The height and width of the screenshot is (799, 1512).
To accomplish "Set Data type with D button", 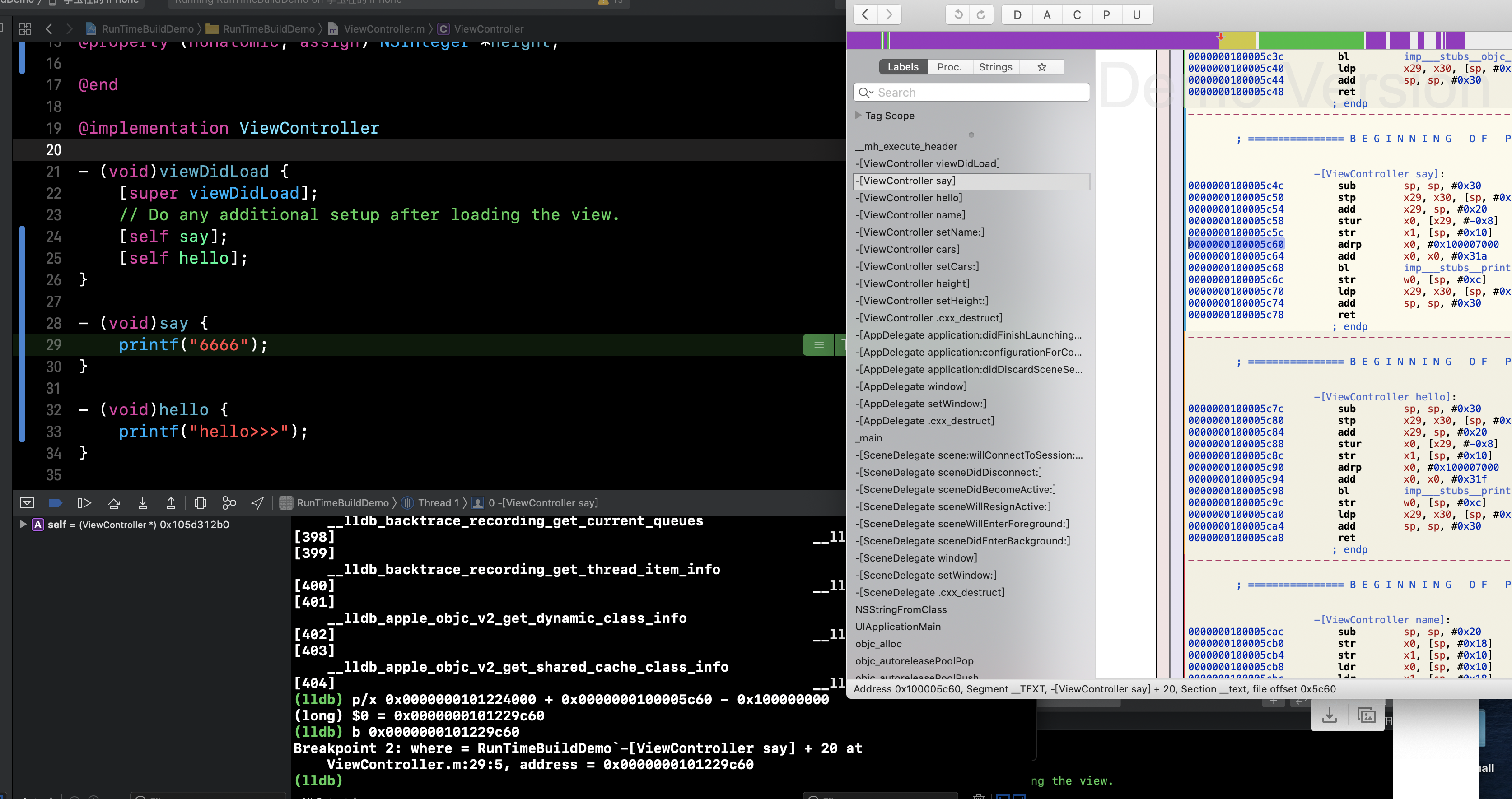I will [1017, 14].
